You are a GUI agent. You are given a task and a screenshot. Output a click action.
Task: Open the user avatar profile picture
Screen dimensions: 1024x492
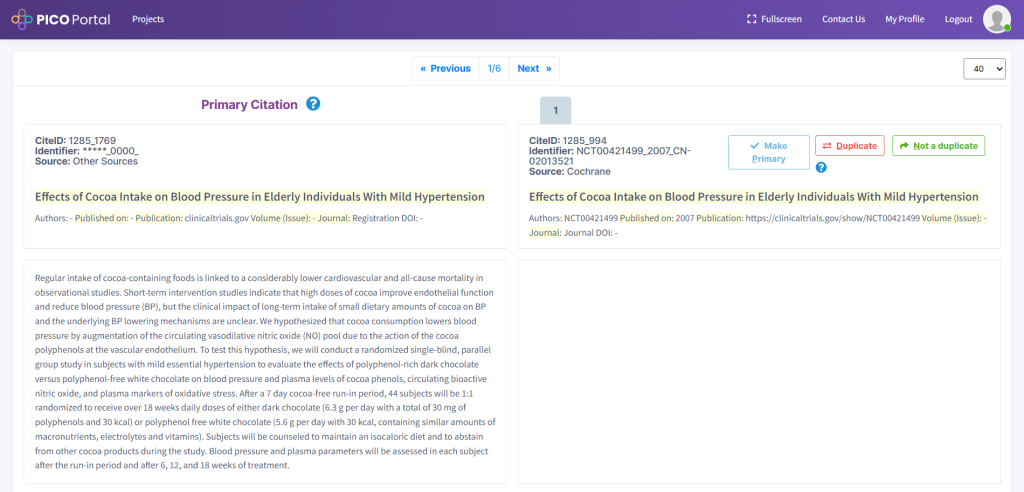[x=997, y=19]
